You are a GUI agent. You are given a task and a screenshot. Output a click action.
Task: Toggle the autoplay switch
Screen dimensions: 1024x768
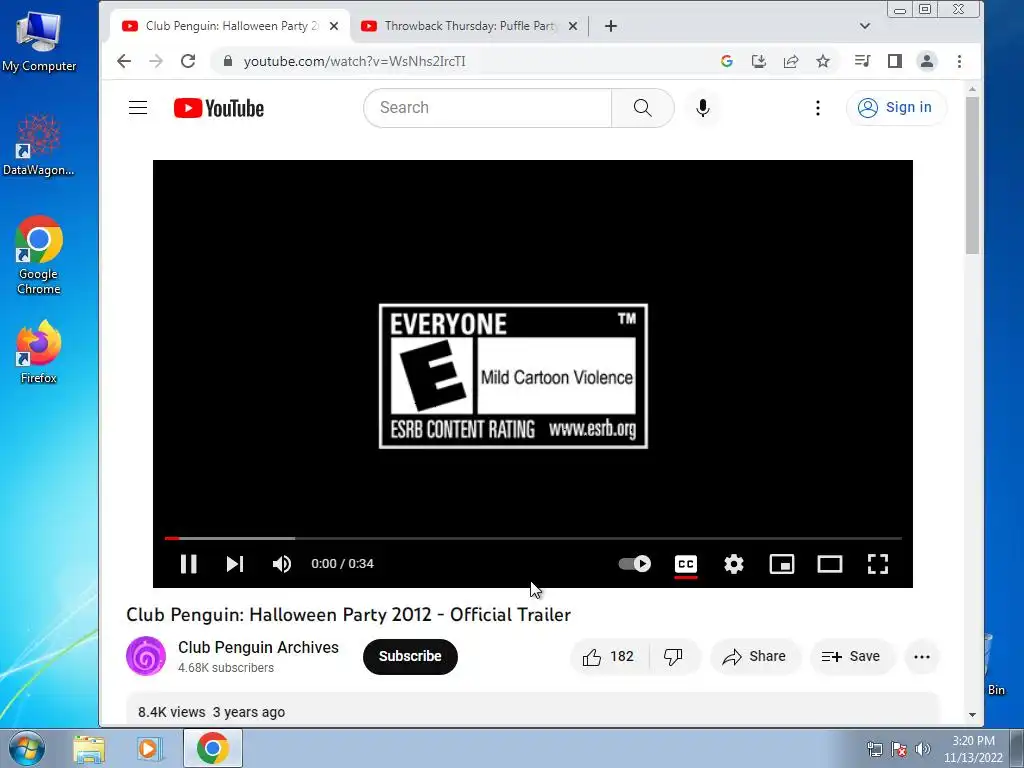[635, 564]
